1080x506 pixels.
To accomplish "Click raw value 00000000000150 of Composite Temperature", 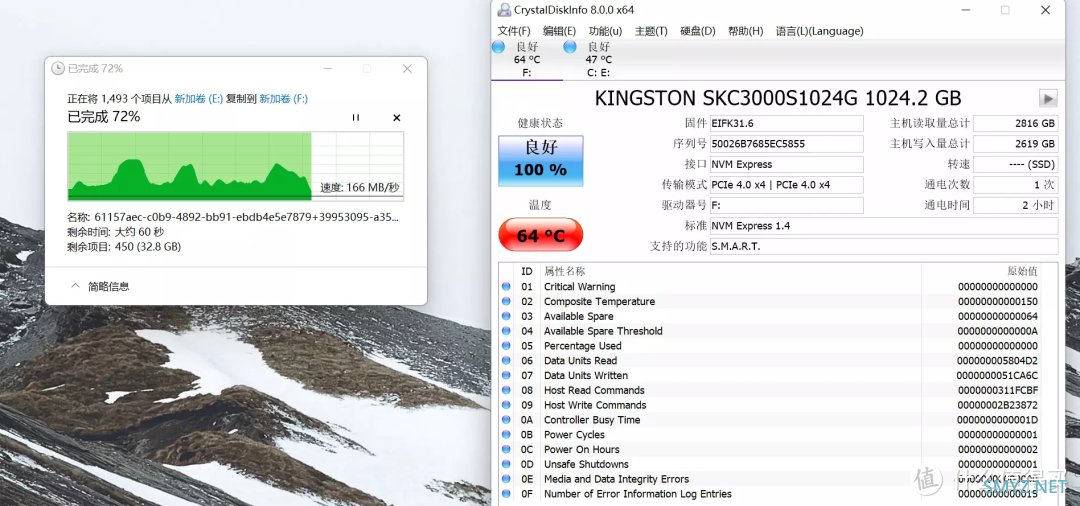I will click(997, 302).
